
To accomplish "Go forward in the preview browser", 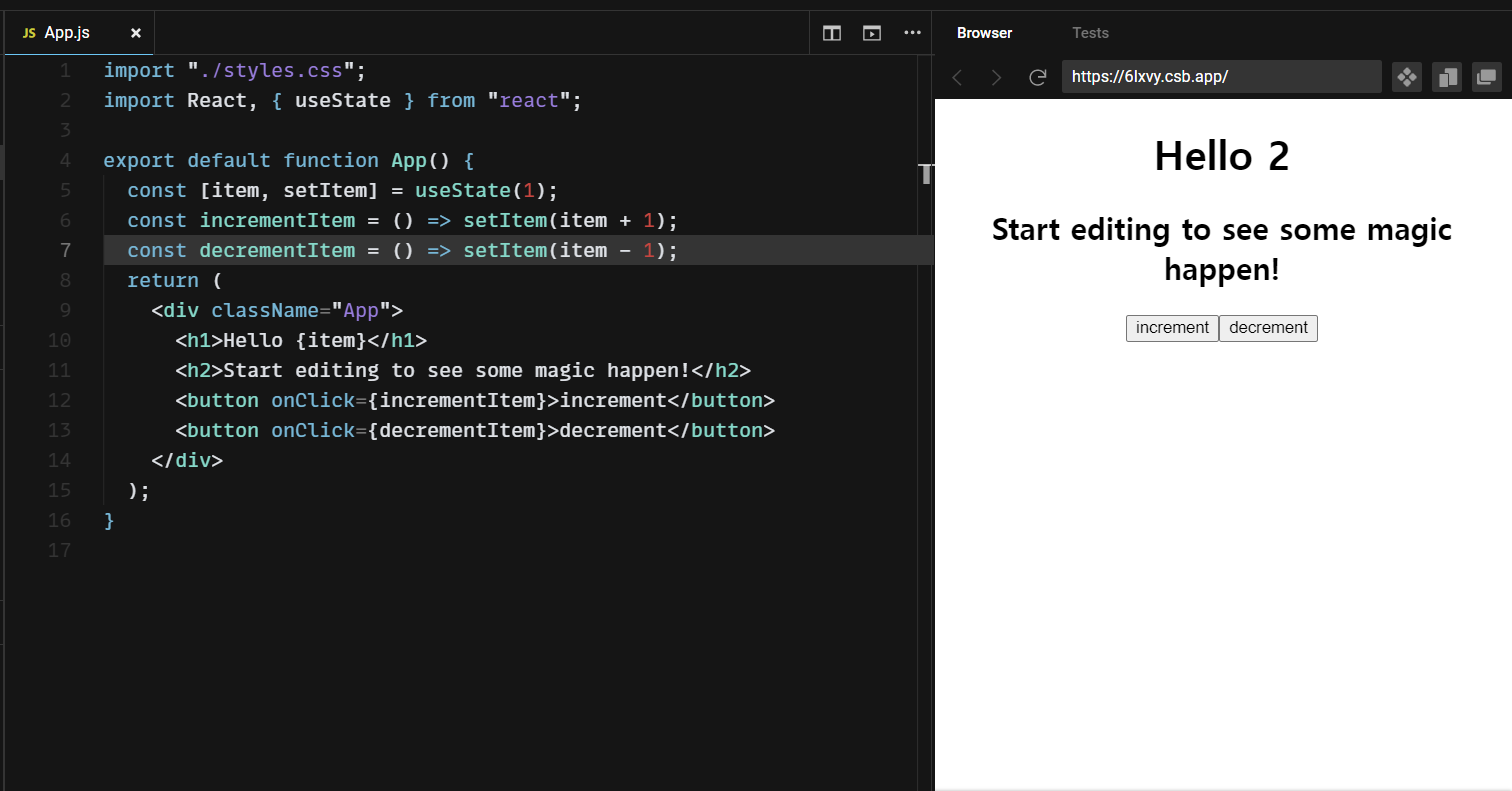I will [996, 77].
